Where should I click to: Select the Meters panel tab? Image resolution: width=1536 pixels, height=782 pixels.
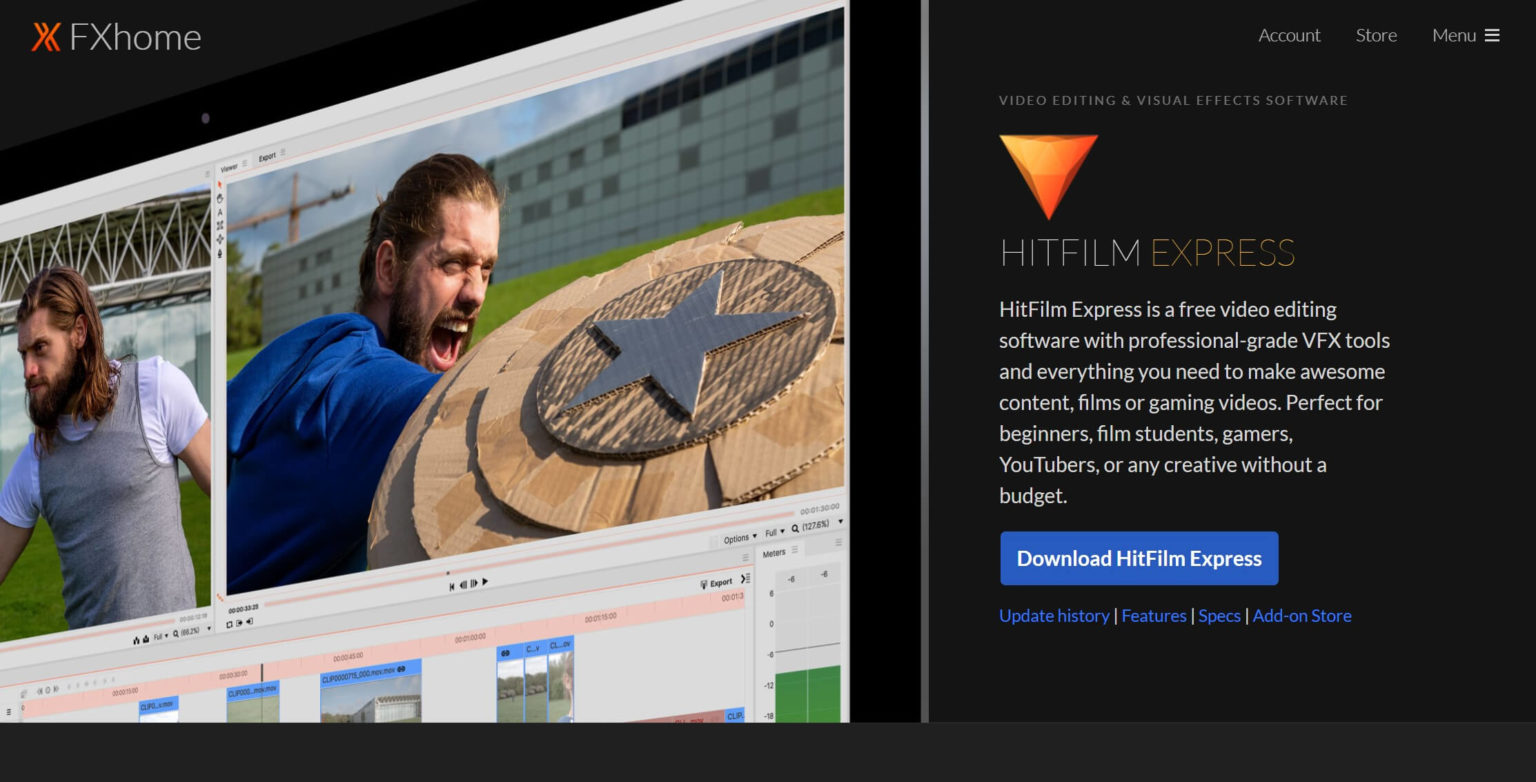[774, 553]
